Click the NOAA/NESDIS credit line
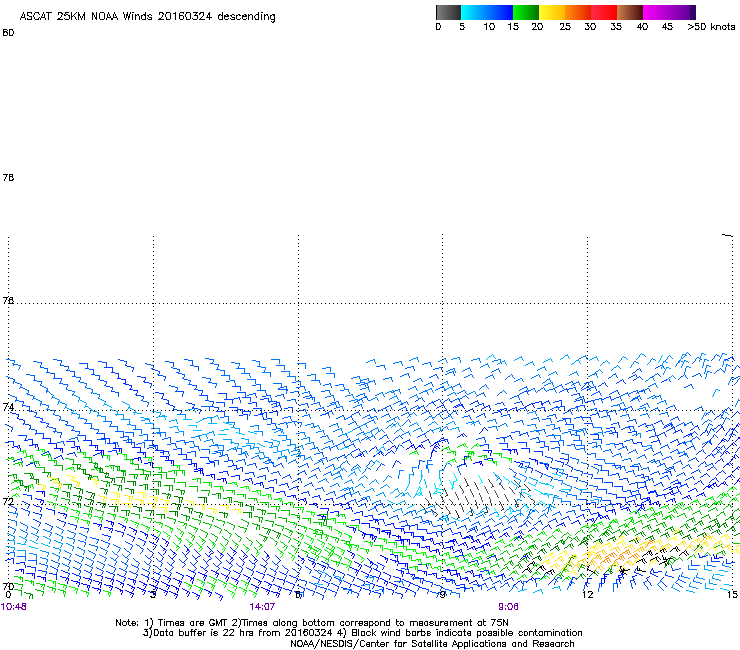The image size is (740, 650). pos(432,644)
